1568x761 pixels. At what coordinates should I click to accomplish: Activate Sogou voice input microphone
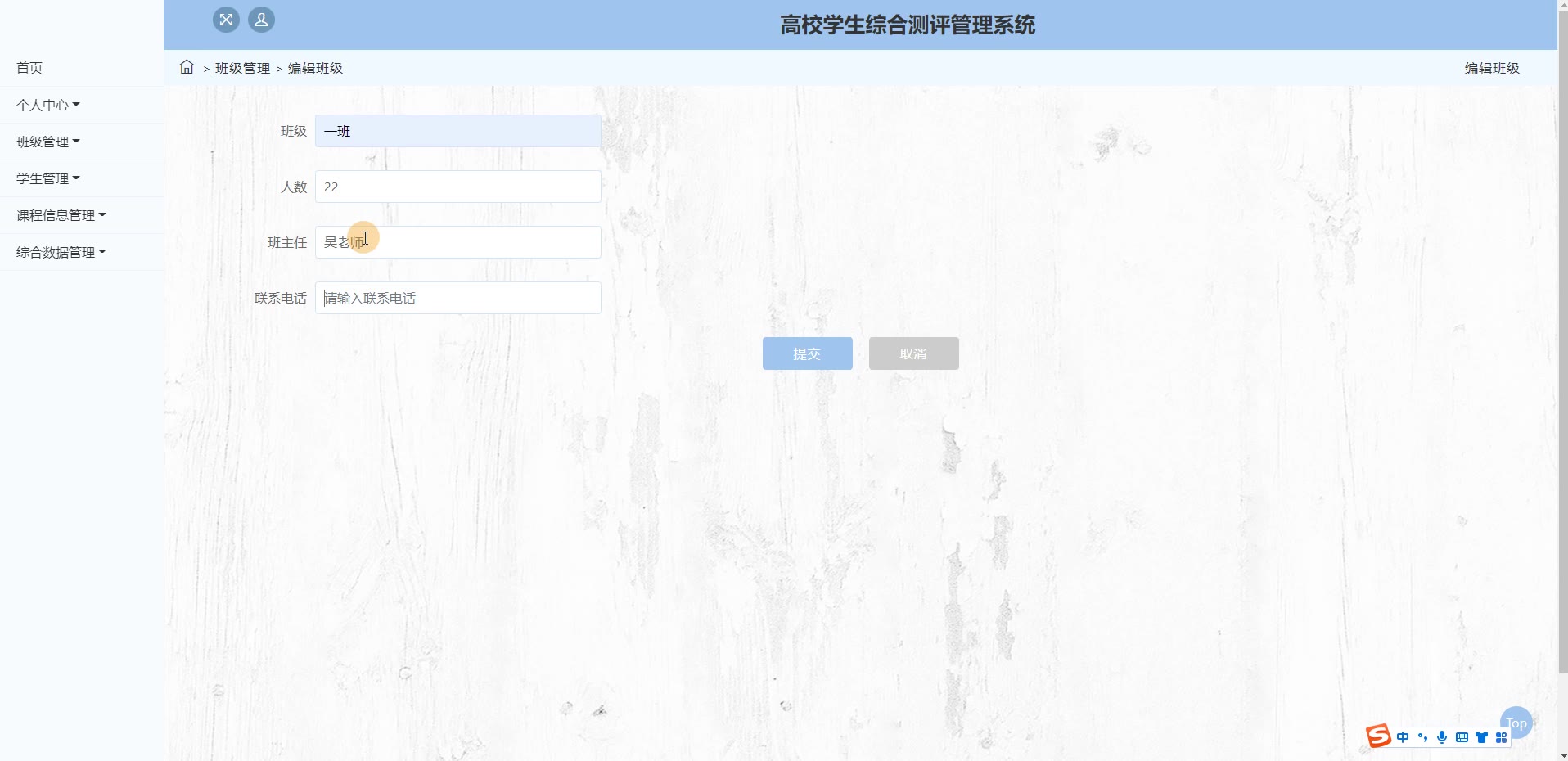[x=1442, y=737]
